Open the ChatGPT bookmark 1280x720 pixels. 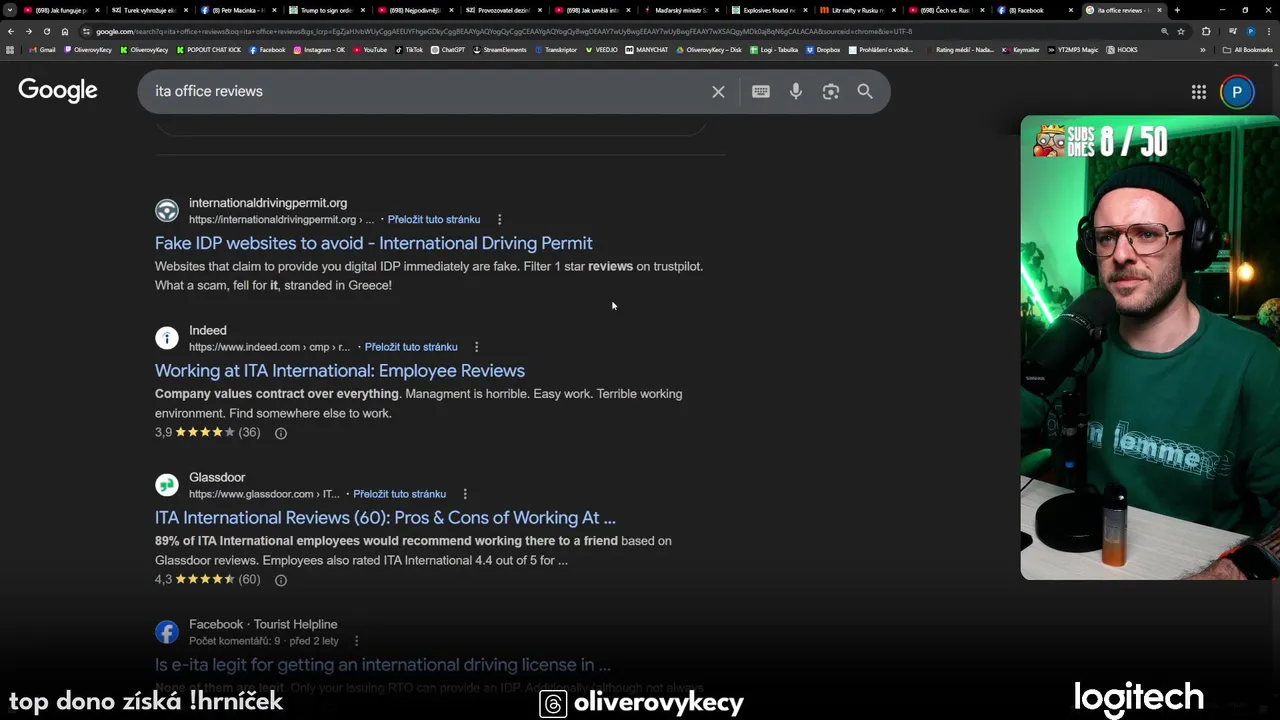pos(448,50)
